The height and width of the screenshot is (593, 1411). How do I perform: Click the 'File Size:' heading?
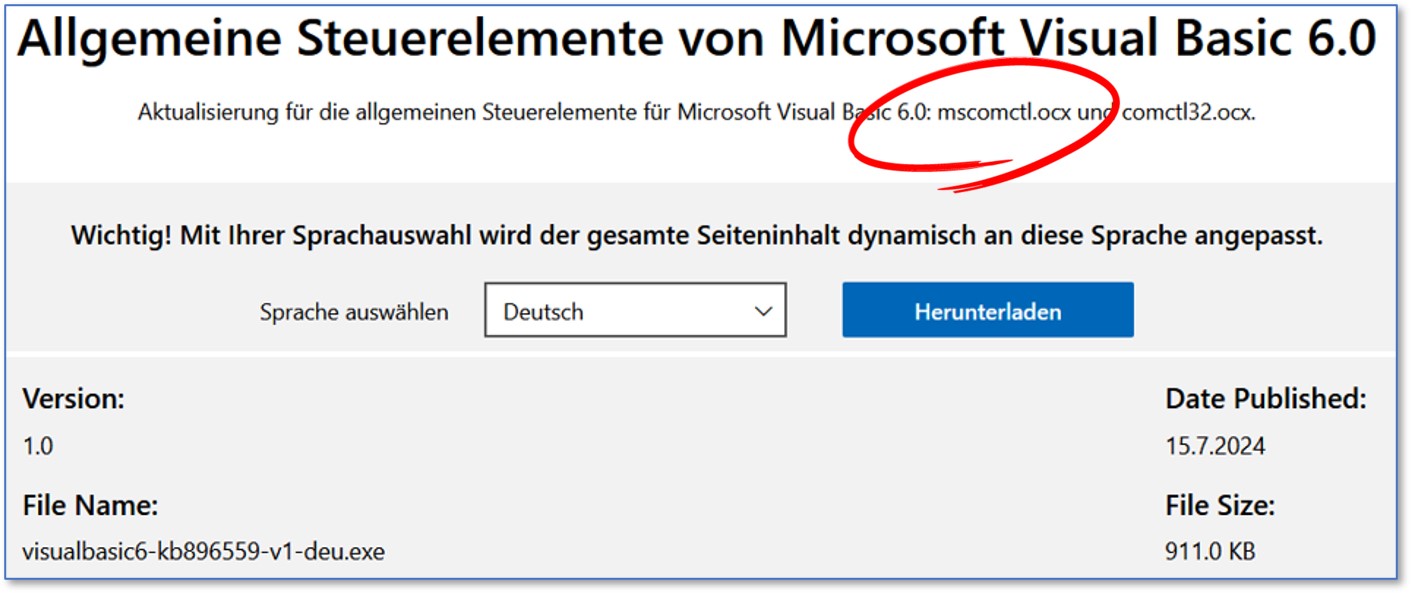click(x=1220, y=506)
